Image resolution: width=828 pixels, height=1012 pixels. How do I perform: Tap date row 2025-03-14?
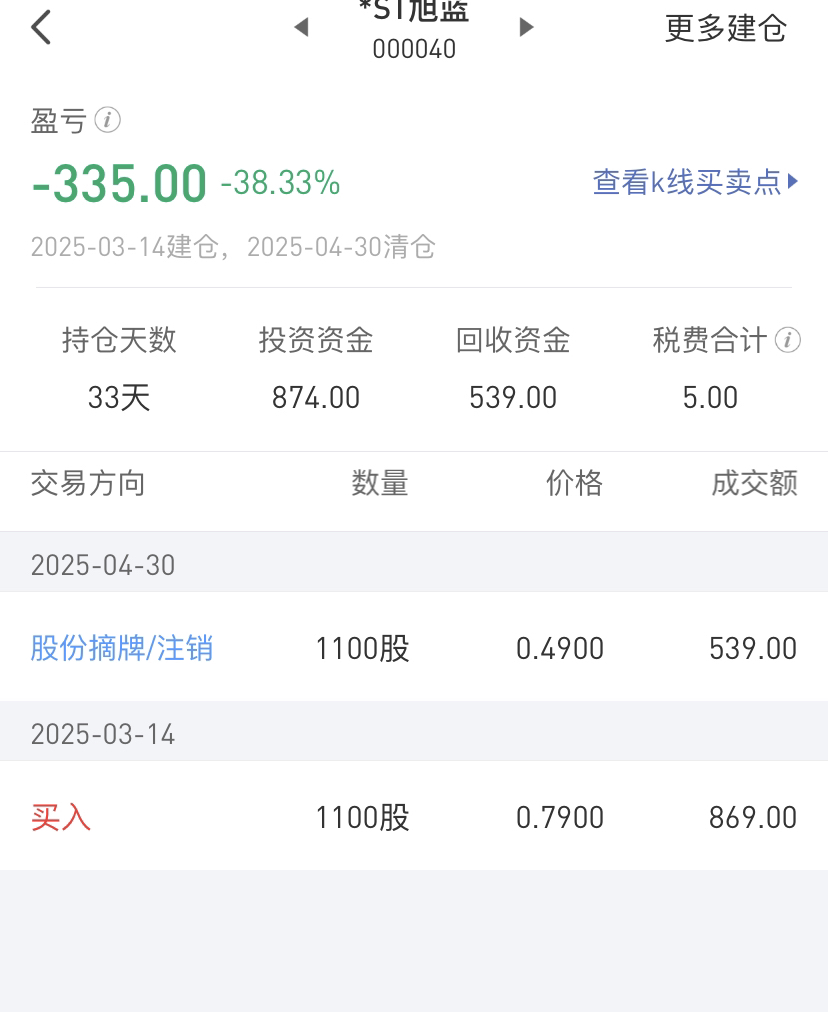pos(414,731)
